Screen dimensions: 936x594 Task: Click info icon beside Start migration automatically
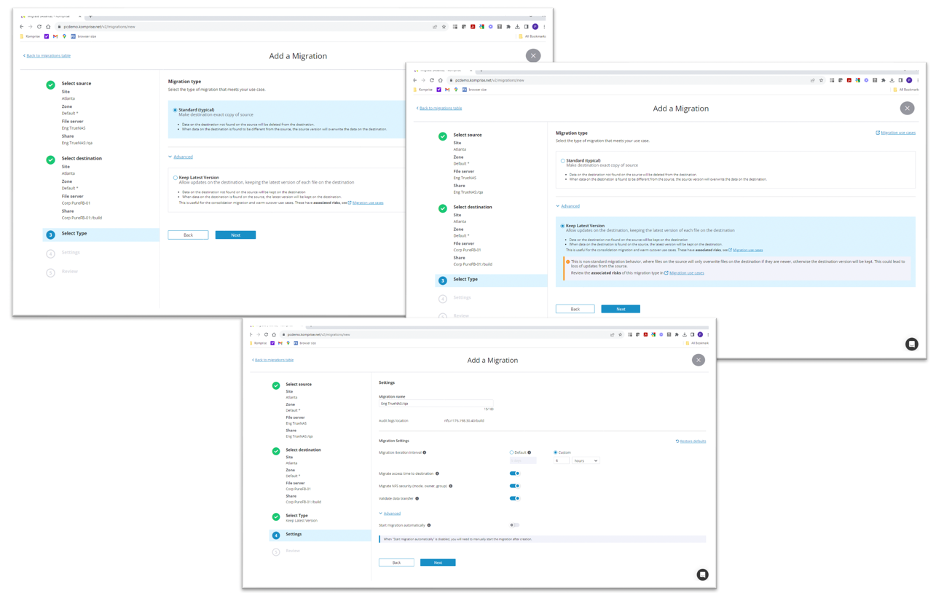point(428,524)
